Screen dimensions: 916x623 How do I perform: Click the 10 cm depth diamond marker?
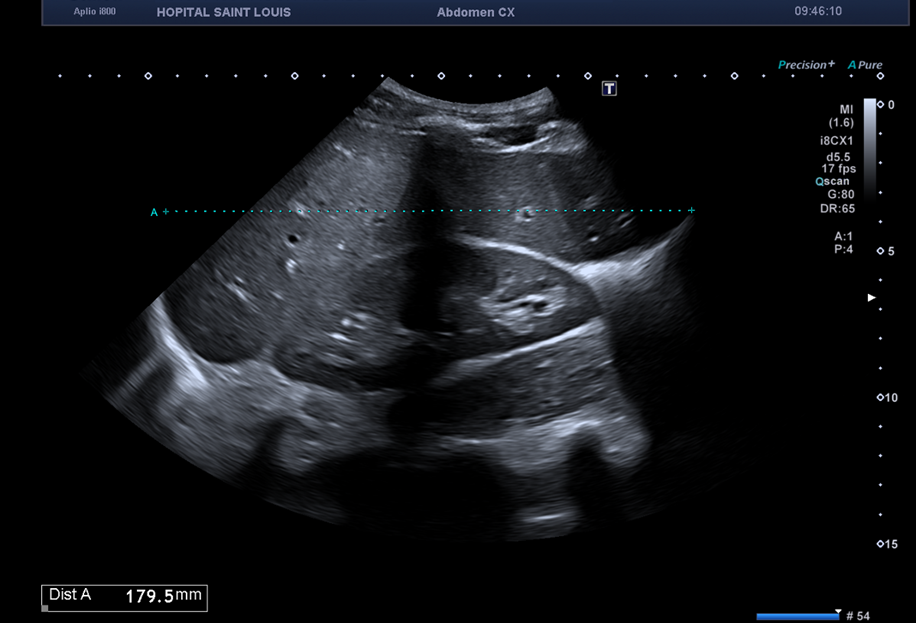pos(880,397)
